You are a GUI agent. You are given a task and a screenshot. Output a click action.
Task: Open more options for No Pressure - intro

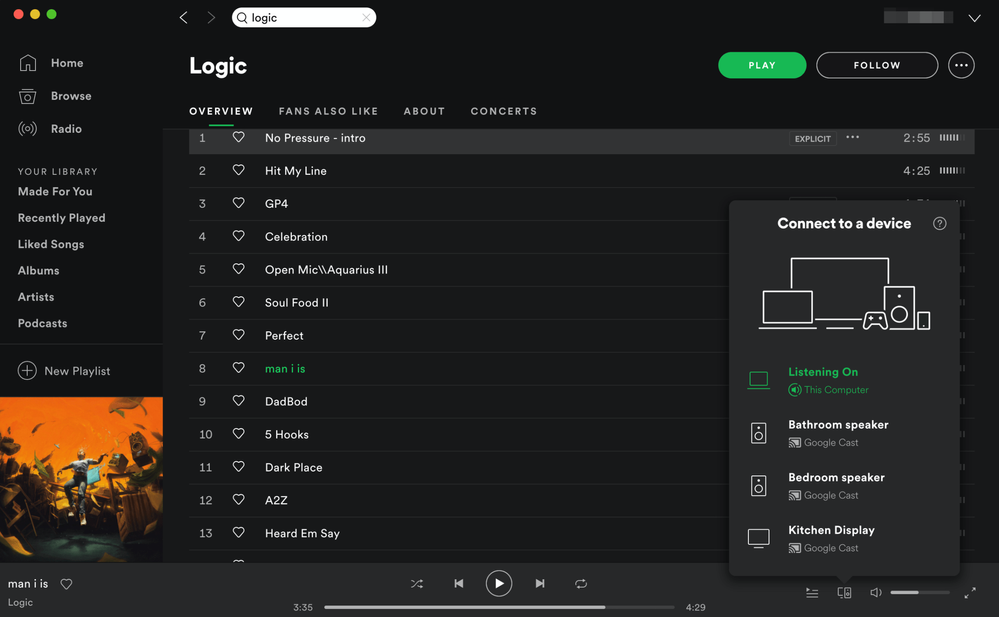pos(852,137)
